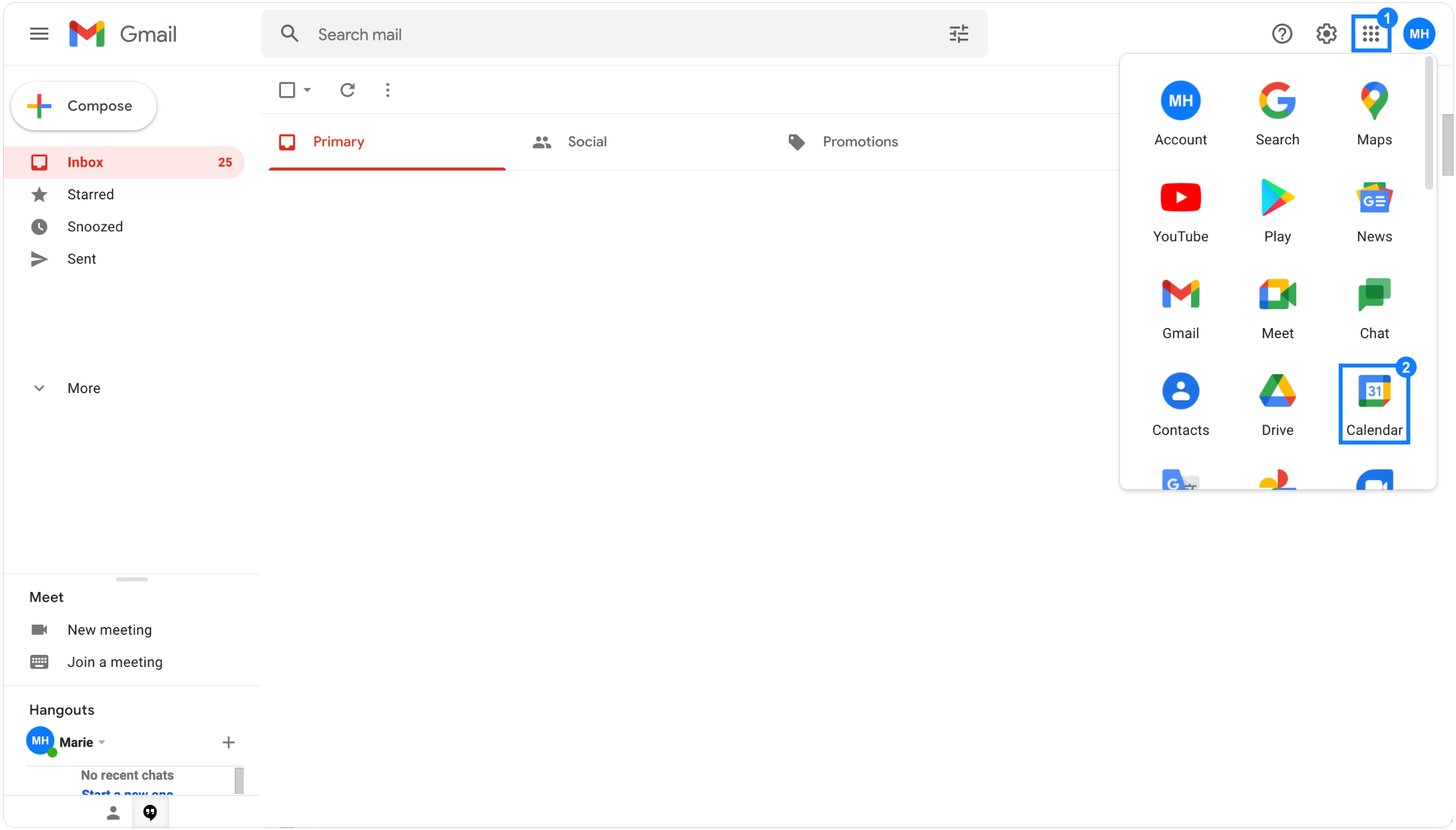1456x830 pixels.
Task: Click the Hangouts conversations icon
Action: click(150, 812)
